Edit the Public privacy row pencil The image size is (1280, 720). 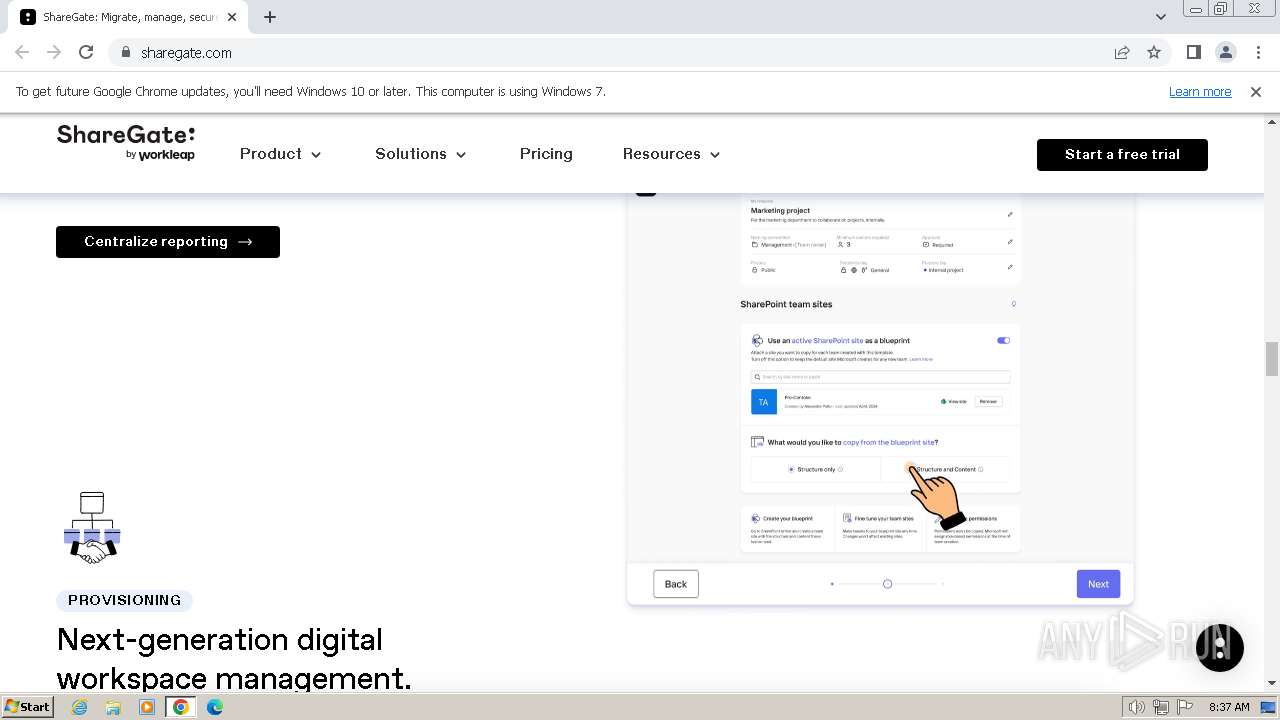click(x=1010, y=267)
